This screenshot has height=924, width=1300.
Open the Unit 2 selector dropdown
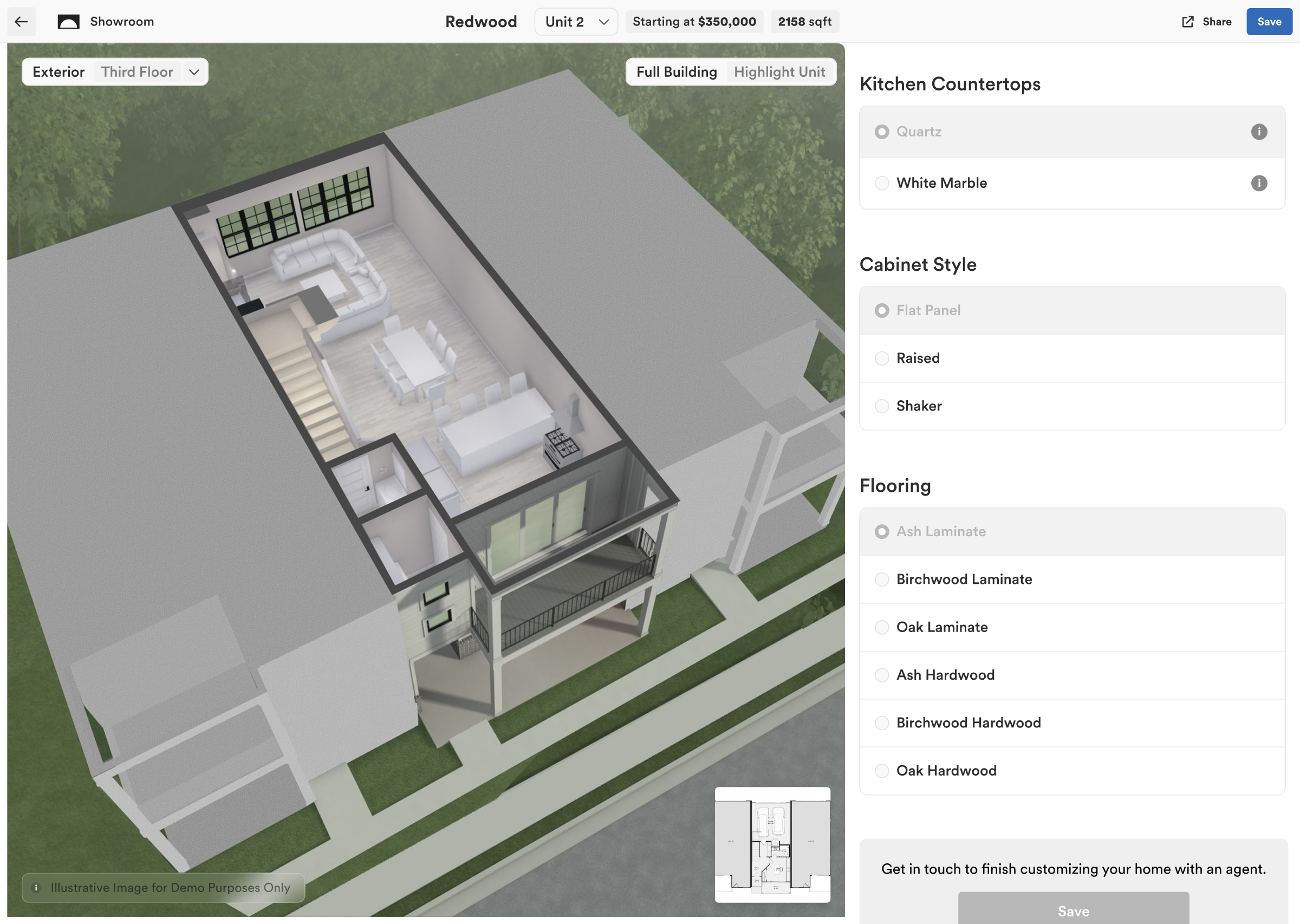pos(576,22)
